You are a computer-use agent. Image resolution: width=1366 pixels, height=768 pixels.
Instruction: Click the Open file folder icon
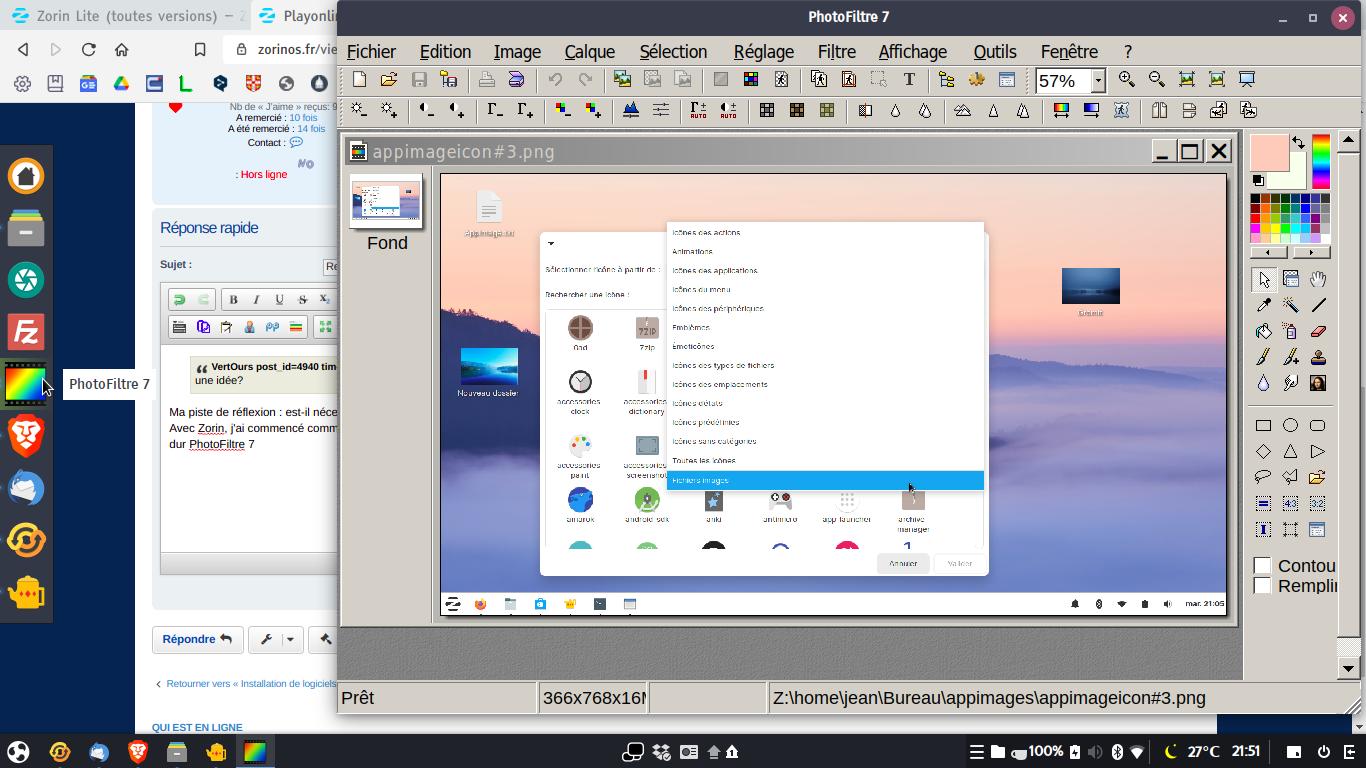pos(389,80)
